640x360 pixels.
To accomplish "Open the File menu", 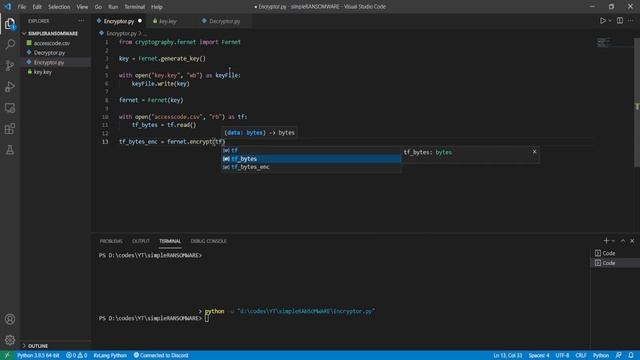I will 22,7.
